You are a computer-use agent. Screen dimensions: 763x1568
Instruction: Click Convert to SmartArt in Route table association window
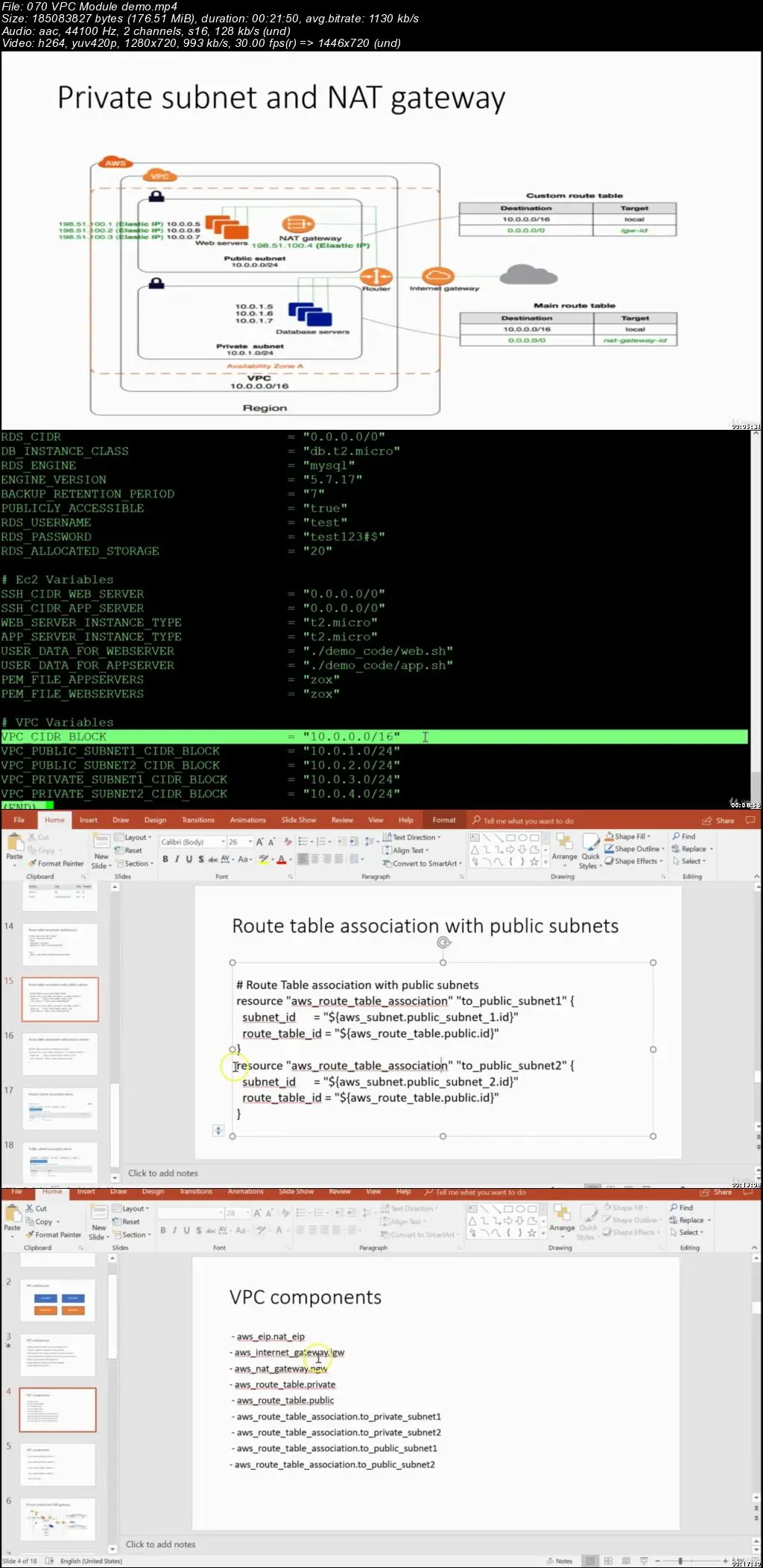422,863
